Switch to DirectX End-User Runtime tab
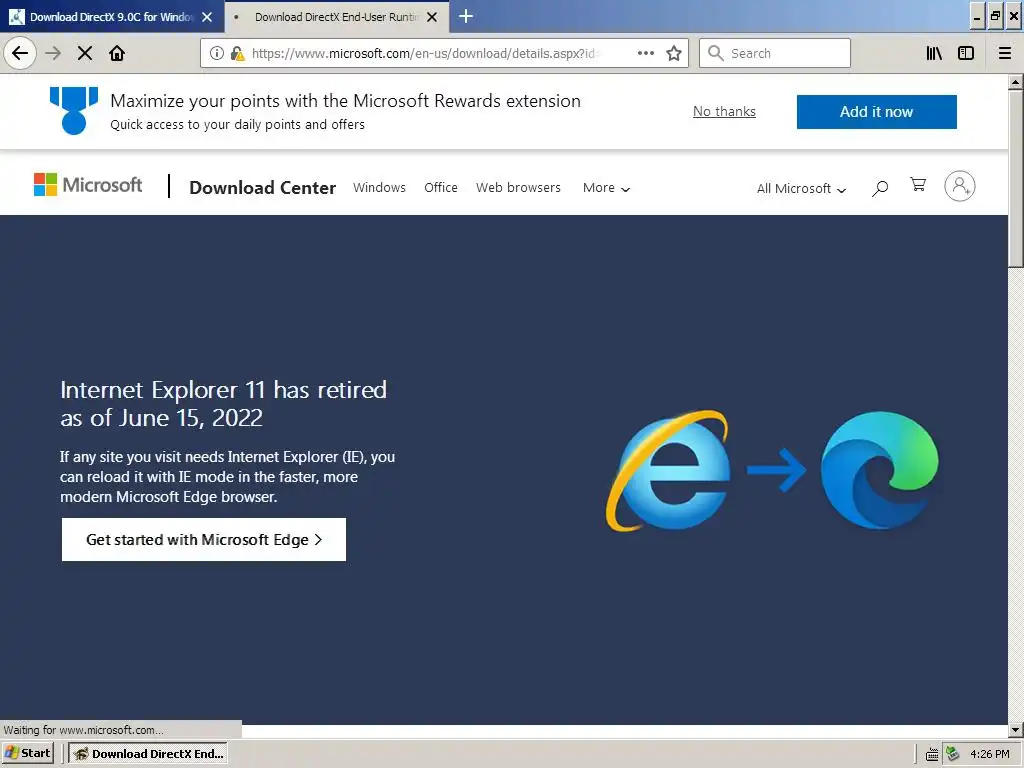 [x=336, y=17]
